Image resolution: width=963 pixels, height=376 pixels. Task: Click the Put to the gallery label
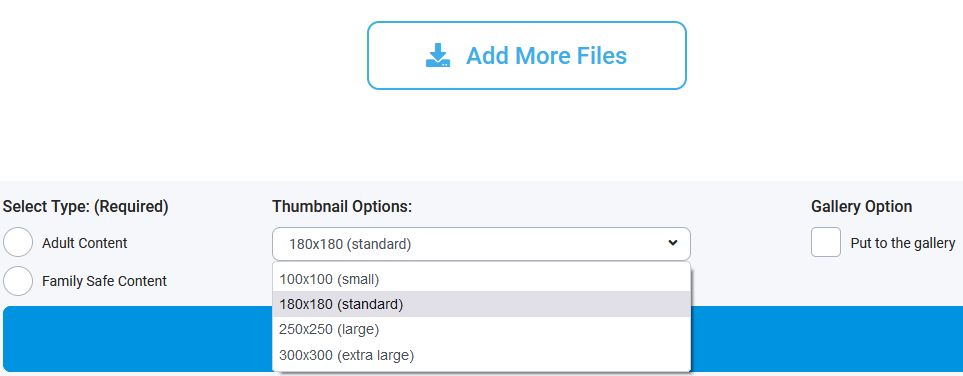click(x=903, y=243)
